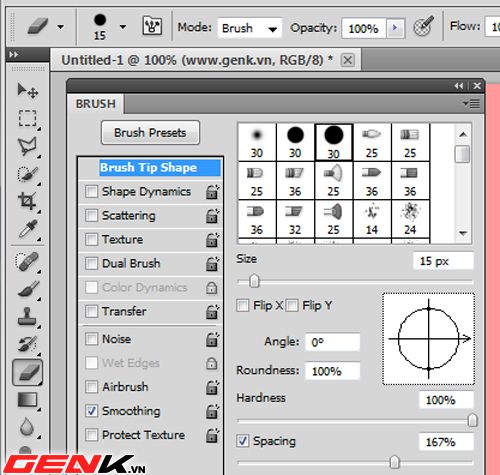Viewport: 500px width, 475px height.
Task: Toggle lock icon for Protect Texture
Action: point(212,435)
